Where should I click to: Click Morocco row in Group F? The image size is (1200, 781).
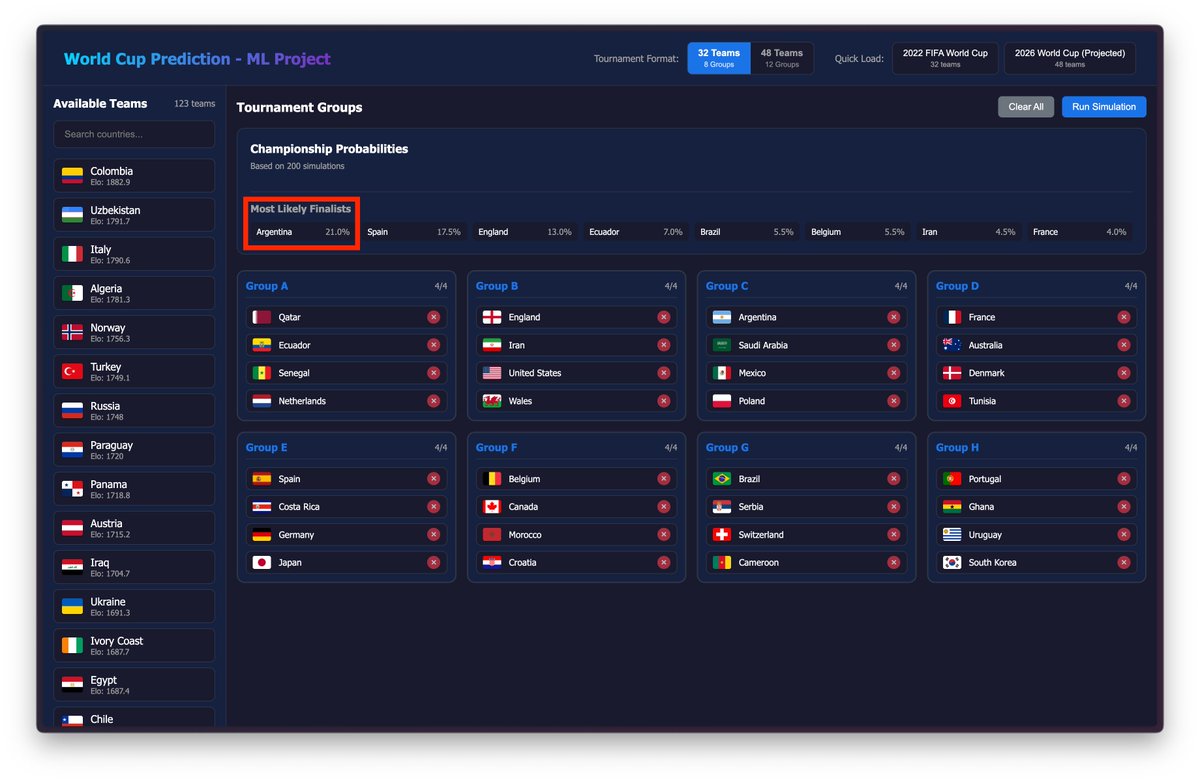click(577, 535)
